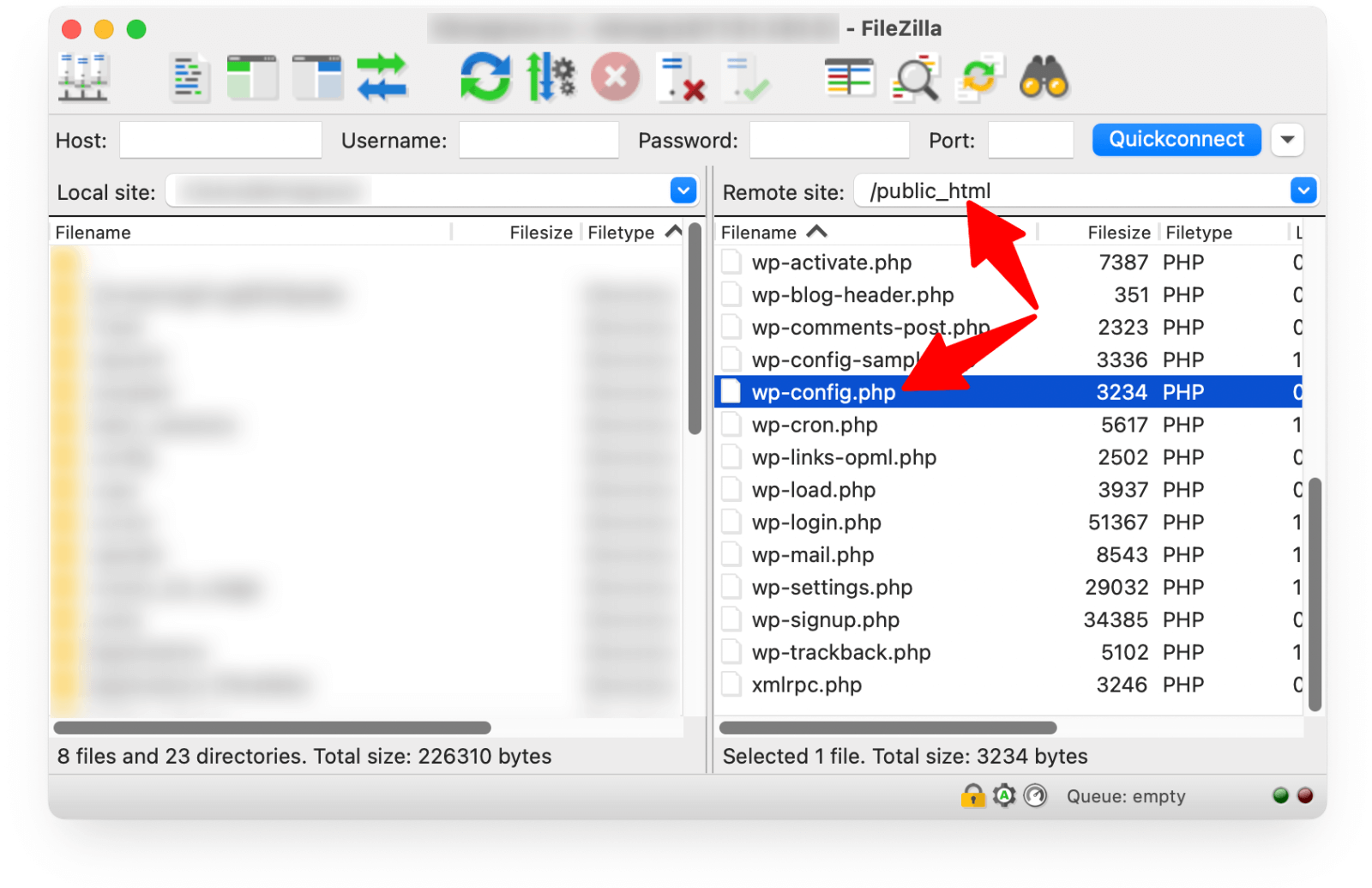Expand the Remote site path dropdown
The height and width of the screenshot is (888, 1372).
(x=1303, y=190)
